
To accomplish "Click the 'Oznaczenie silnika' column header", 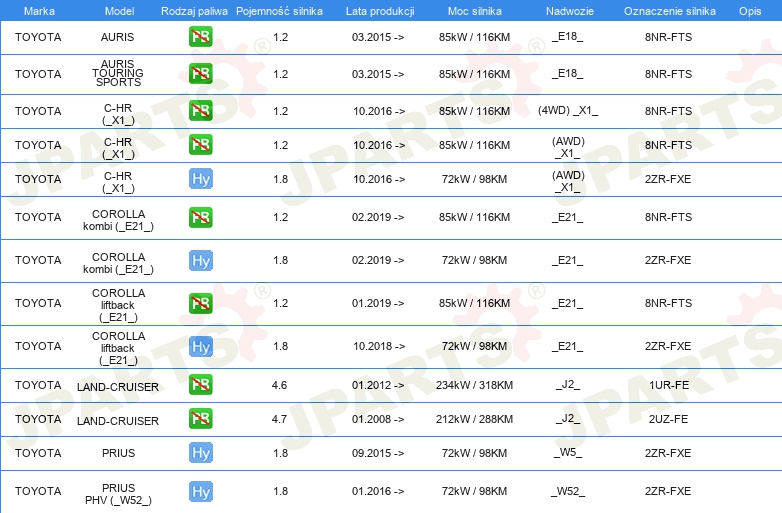I will point(670,11).
